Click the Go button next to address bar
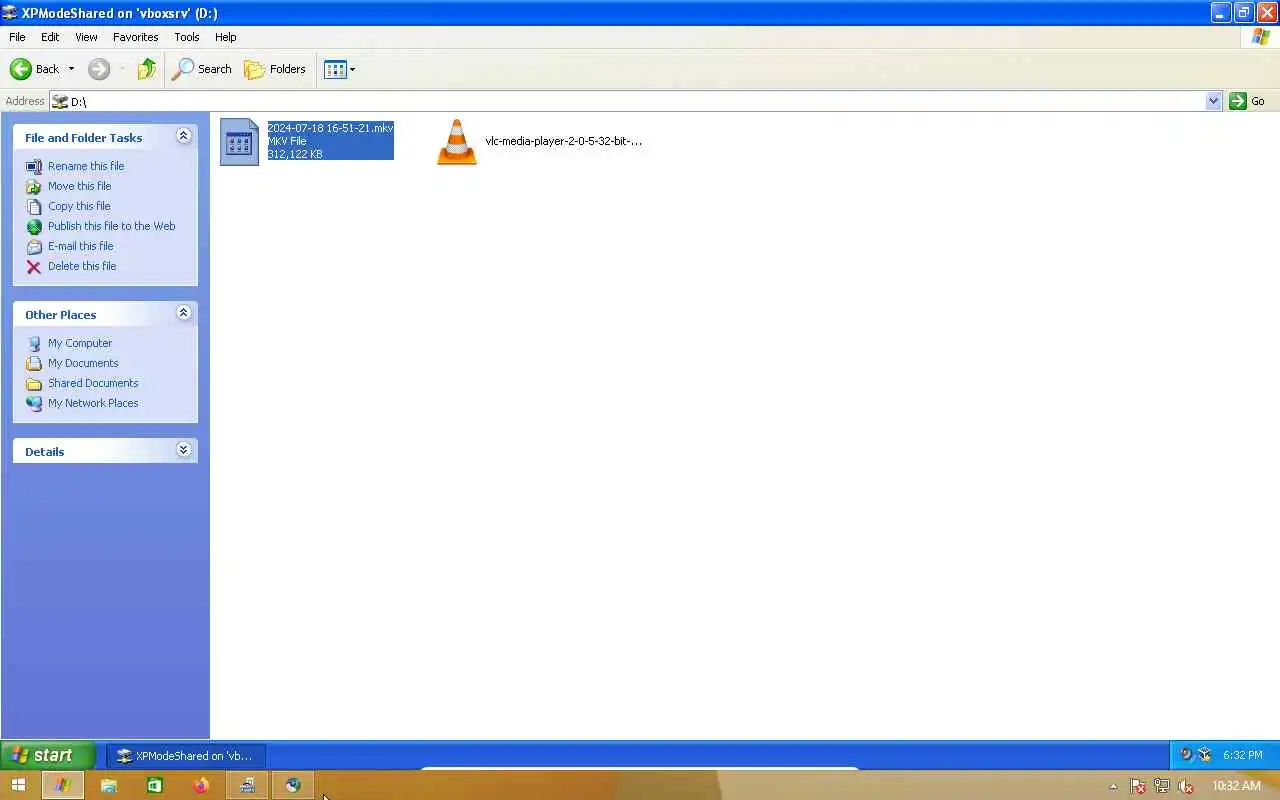Viewport: 1280px width, 800px height. click(1248, 101)
